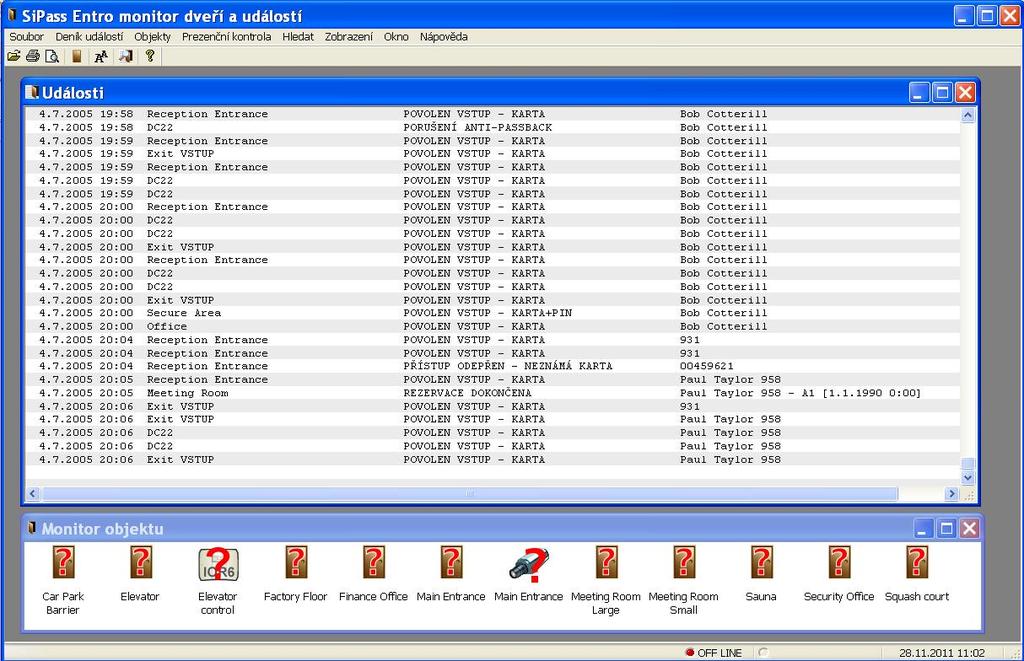1024x661 pixels.
Task: Select the Squash court door icon
Action: (x=917, y=563)
